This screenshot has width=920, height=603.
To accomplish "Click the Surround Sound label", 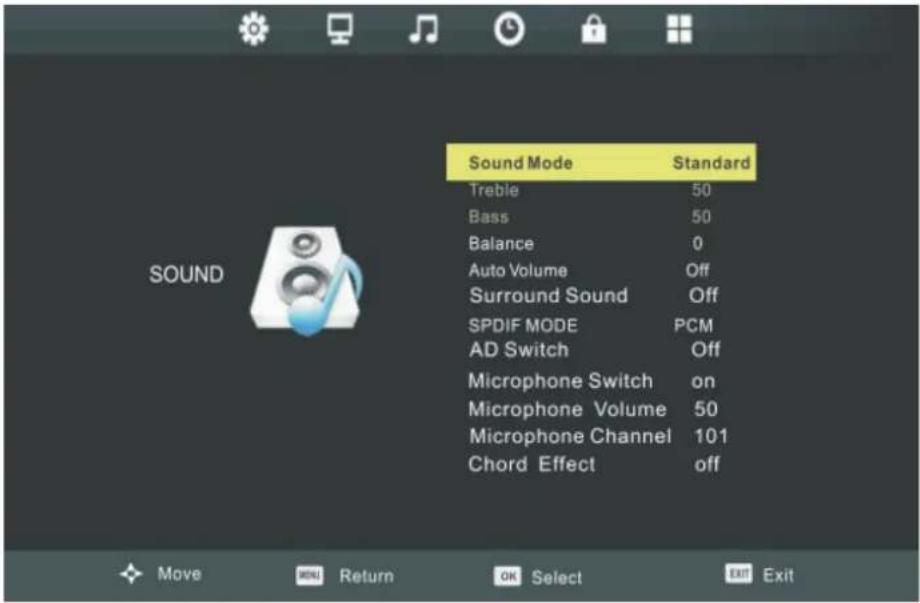I will 549,296.
